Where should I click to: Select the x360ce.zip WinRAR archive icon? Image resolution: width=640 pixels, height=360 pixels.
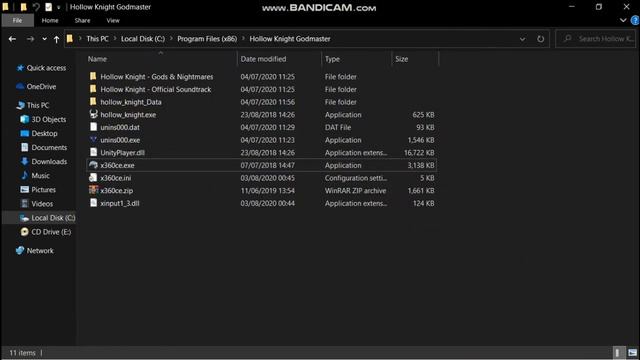coord(93,190)
